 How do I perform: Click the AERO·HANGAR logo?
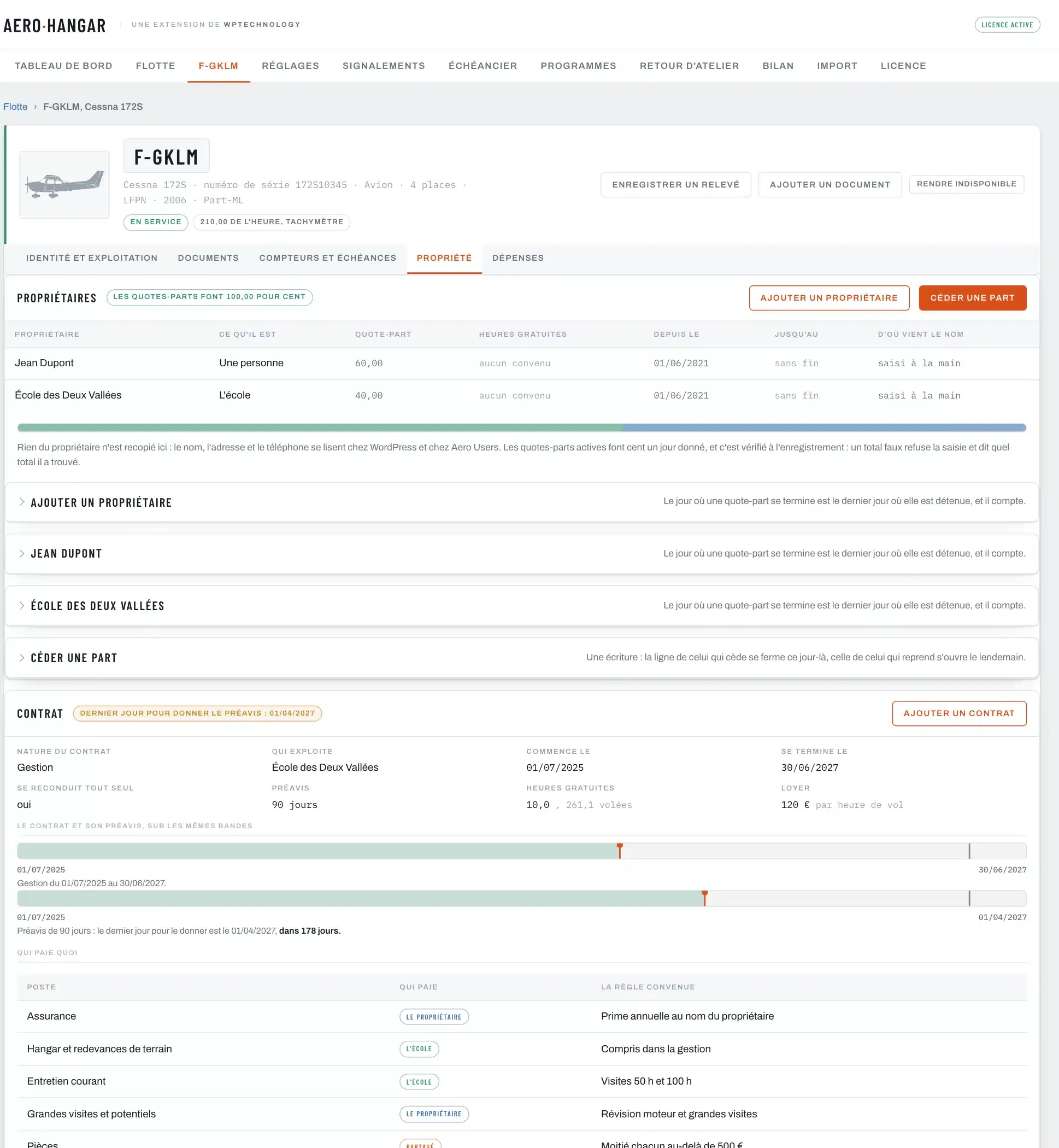[x=55, y=26]
